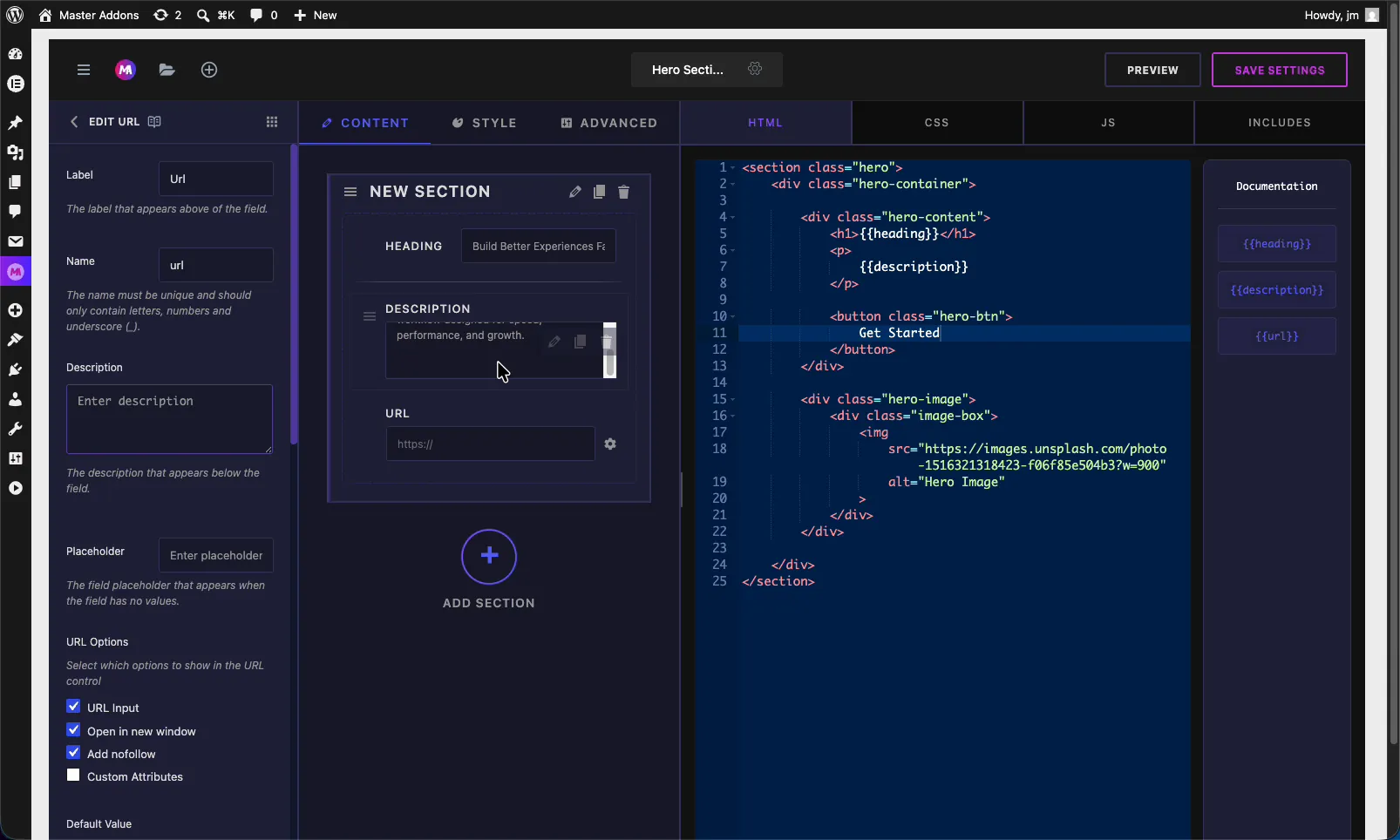Viewport: 1400px width, 840px height.
Task: Toggle URL Input checkbox
Action: [x=73, y=707]
